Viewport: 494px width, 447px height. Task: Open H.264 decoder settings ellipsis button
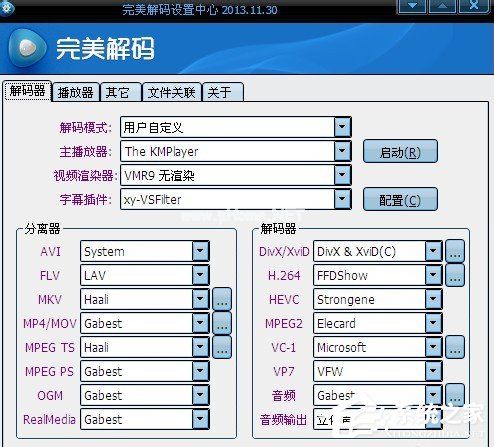pos(455,275)
